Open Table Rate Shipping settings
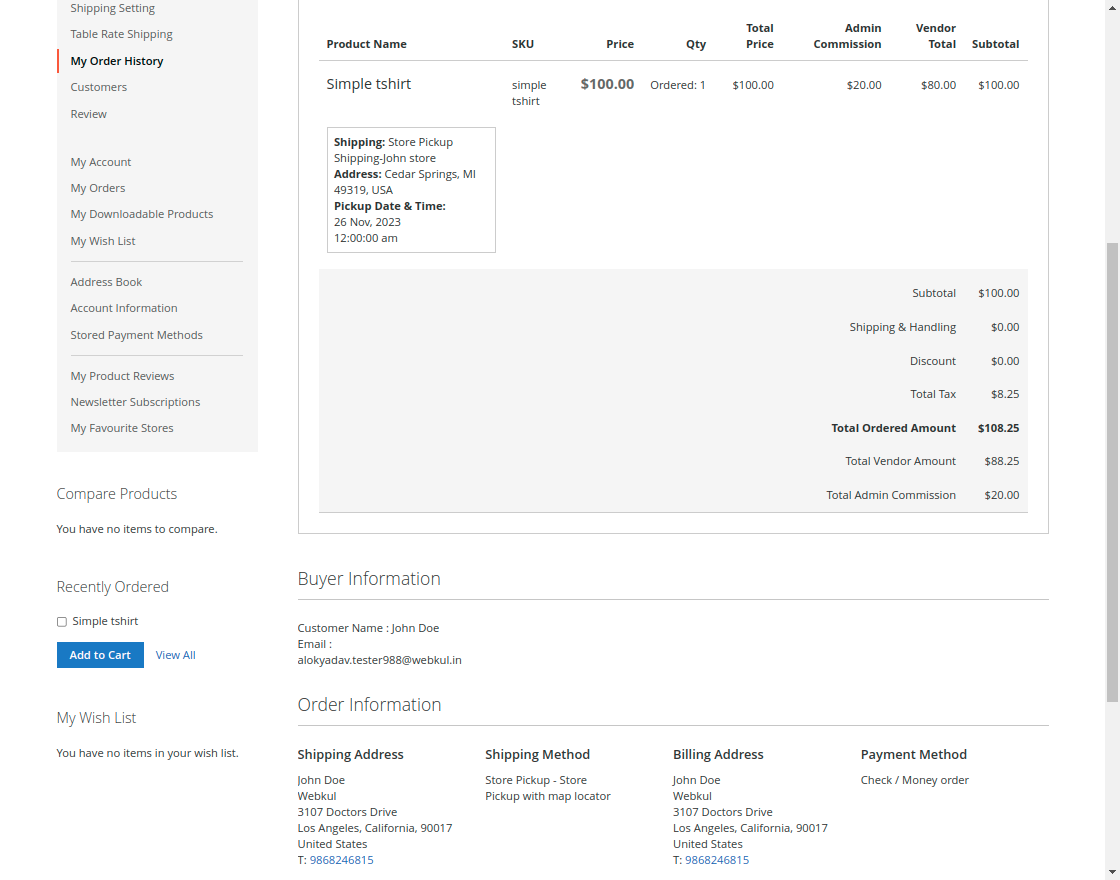 [121, 33]
